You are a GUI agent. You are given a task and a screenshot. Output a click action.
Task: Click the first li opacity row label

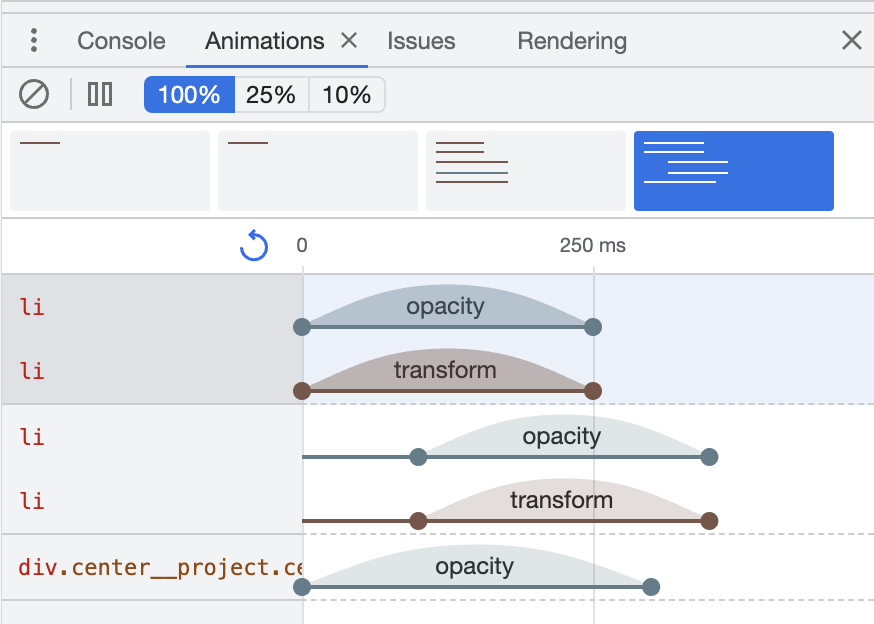(x=32, y=307)
